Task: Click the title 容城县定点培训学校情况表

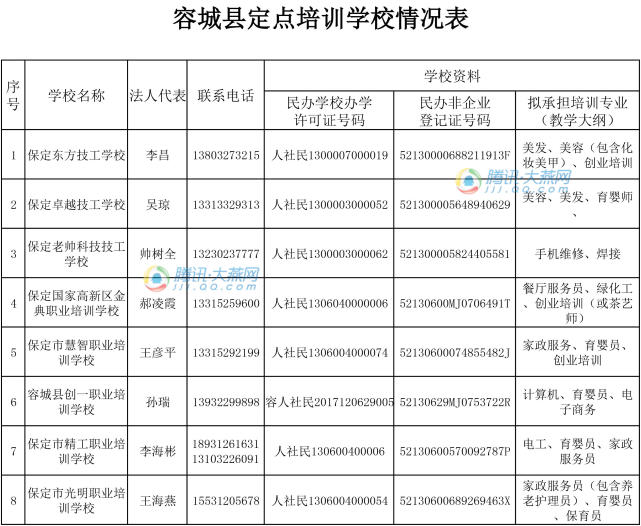Action: (x=320, y=19)
